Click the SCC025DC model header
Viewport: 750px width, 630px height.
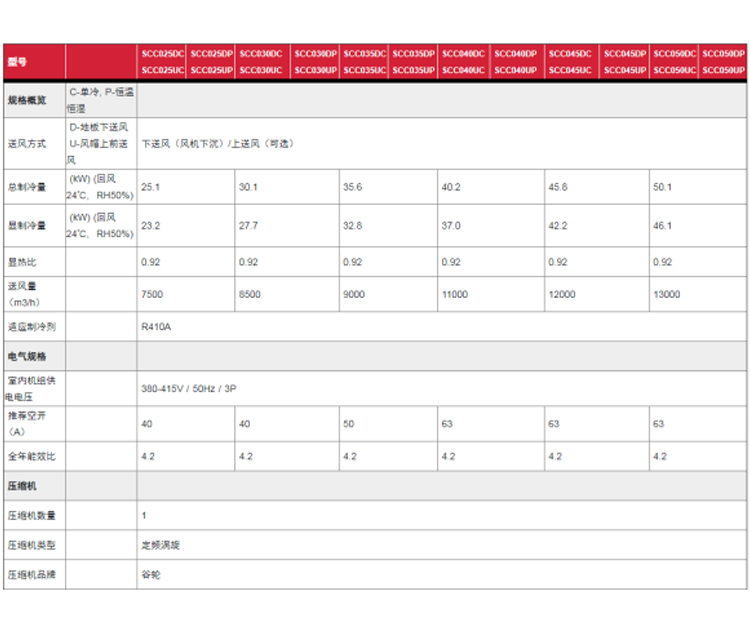(x=162, y=53)
